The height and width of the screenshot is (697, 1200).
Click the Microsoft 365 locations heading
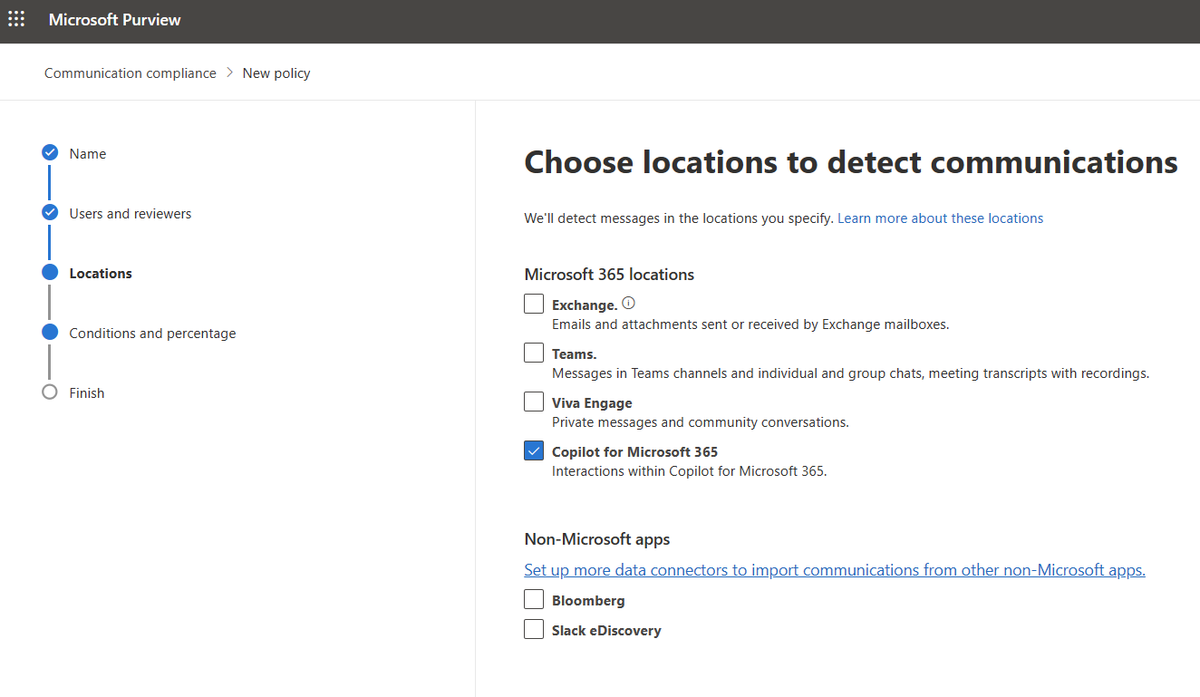609,274
